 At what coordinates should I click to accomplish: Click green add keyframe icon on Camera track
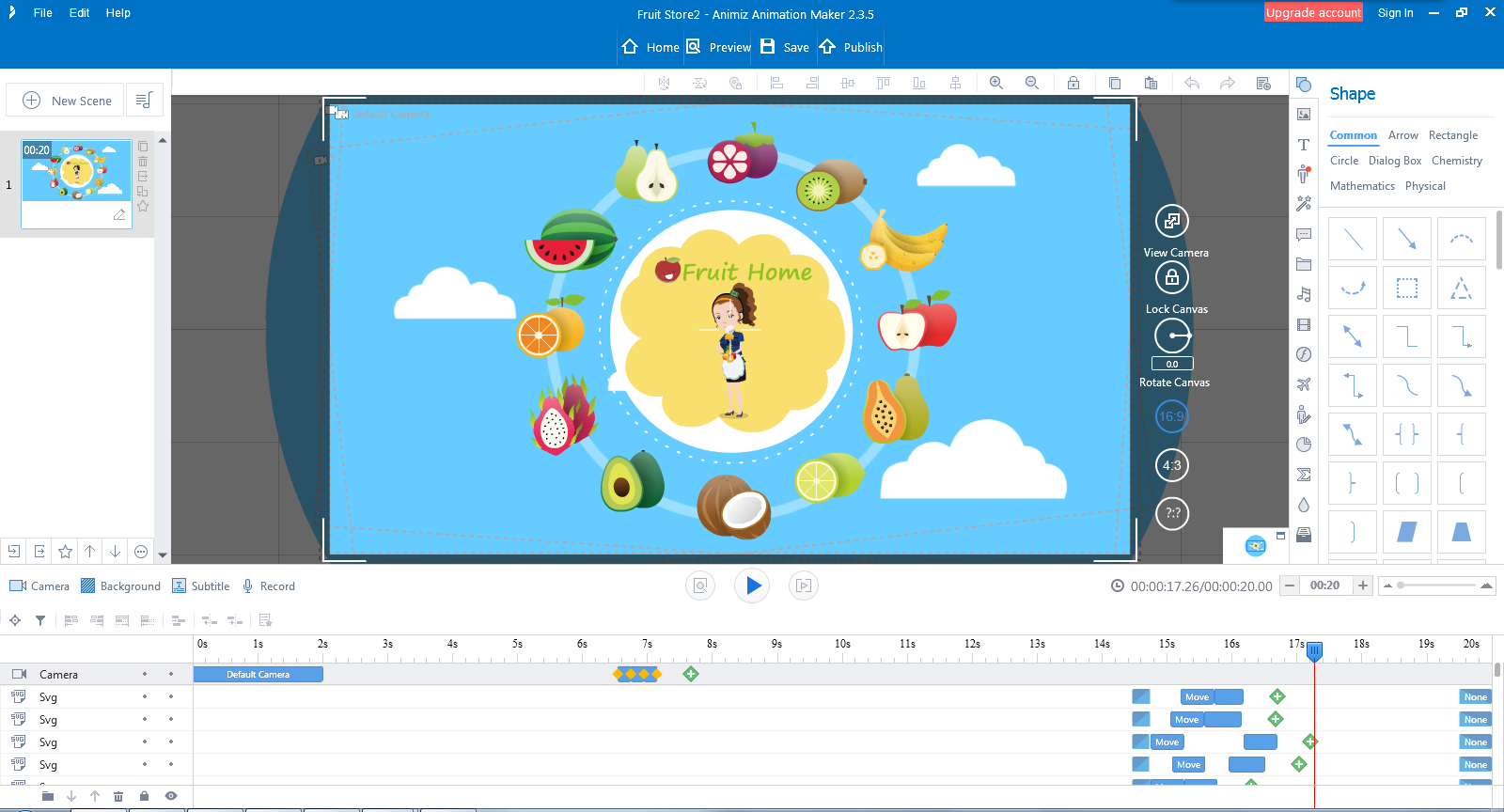point(691,674)
